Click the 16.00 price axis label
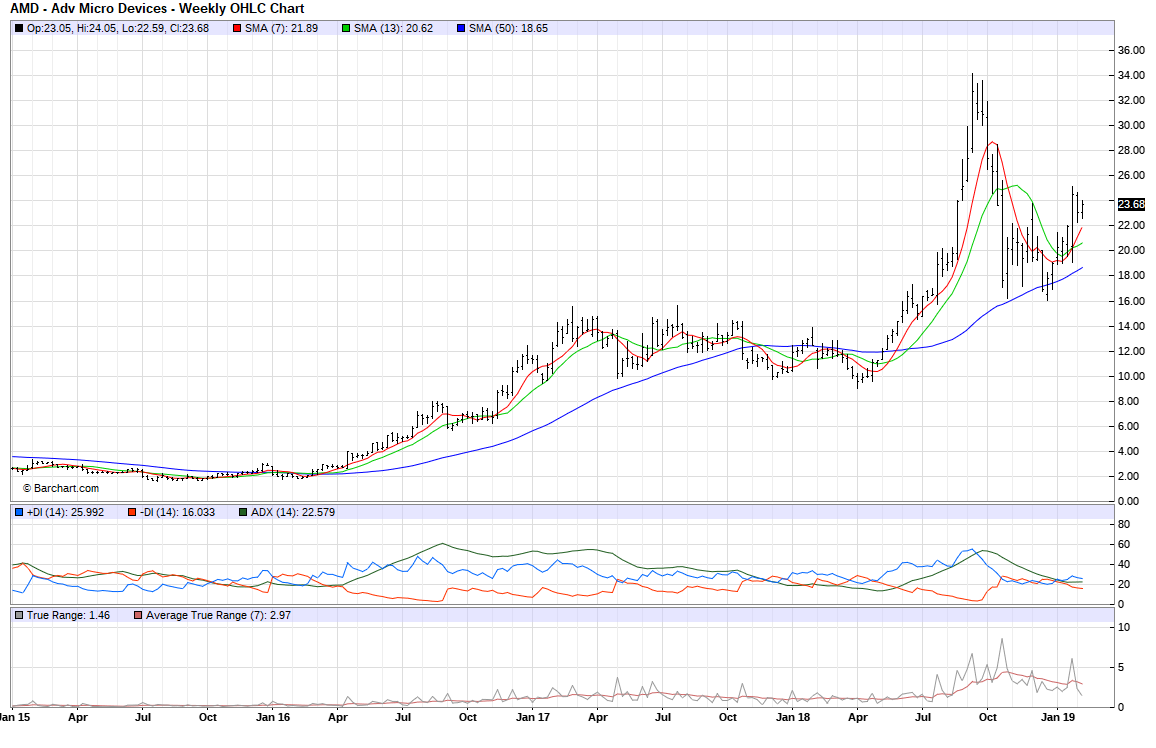Image resolution: width=1156 pixels, height=748 pixels. pyautogui.click(x=1132, y=301)
